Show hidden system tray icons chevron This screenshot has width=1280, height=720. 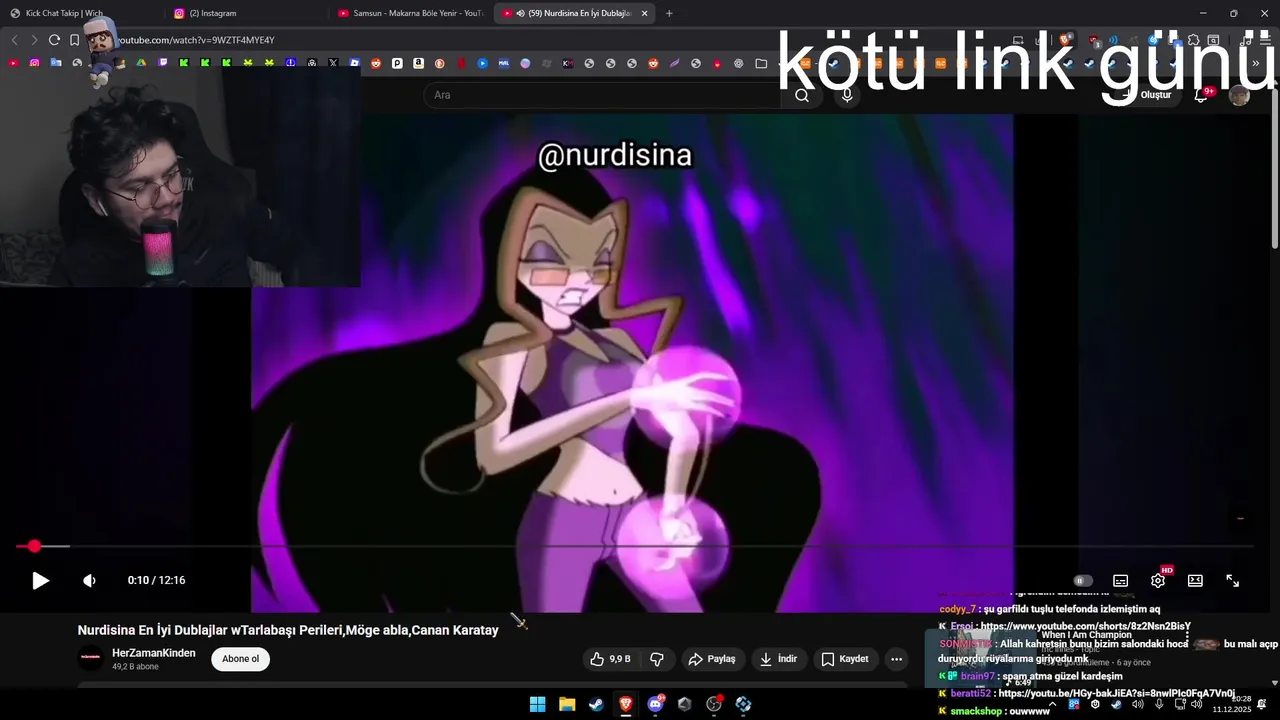click(x=1052, y=704)
